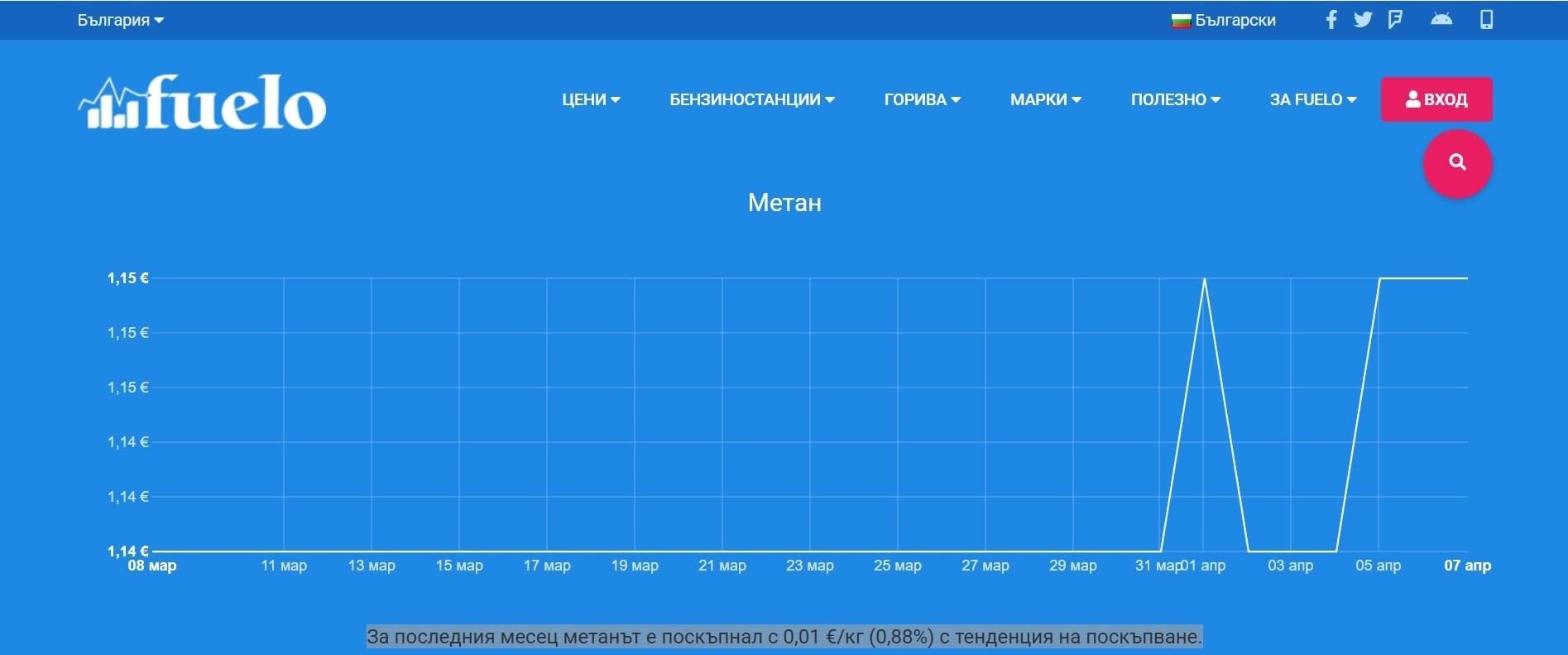Click the chart line end at 07 апр

pyautogui.click(x=1466, y=278)
